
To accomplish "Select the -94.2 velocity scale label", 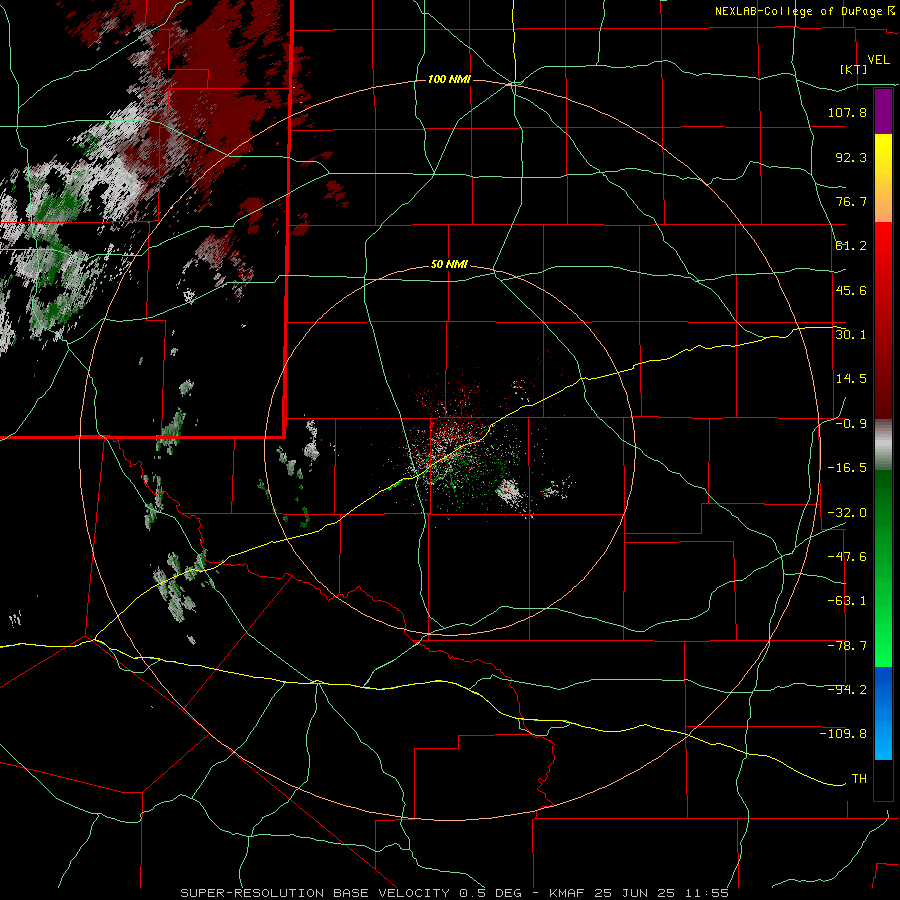I will 847,690.
